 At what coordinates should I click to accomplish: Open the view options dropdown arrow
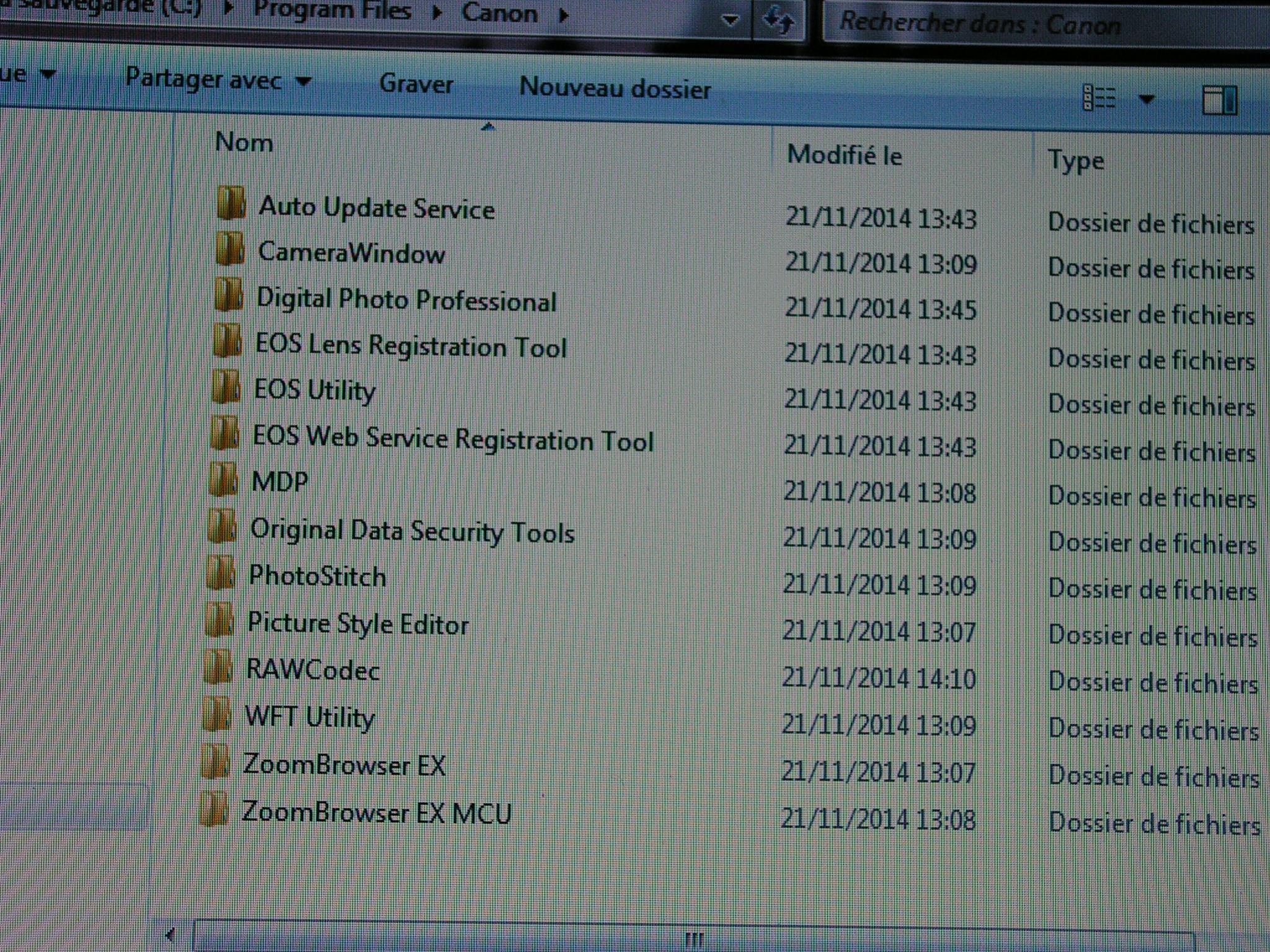click(x=1147, y=99)
